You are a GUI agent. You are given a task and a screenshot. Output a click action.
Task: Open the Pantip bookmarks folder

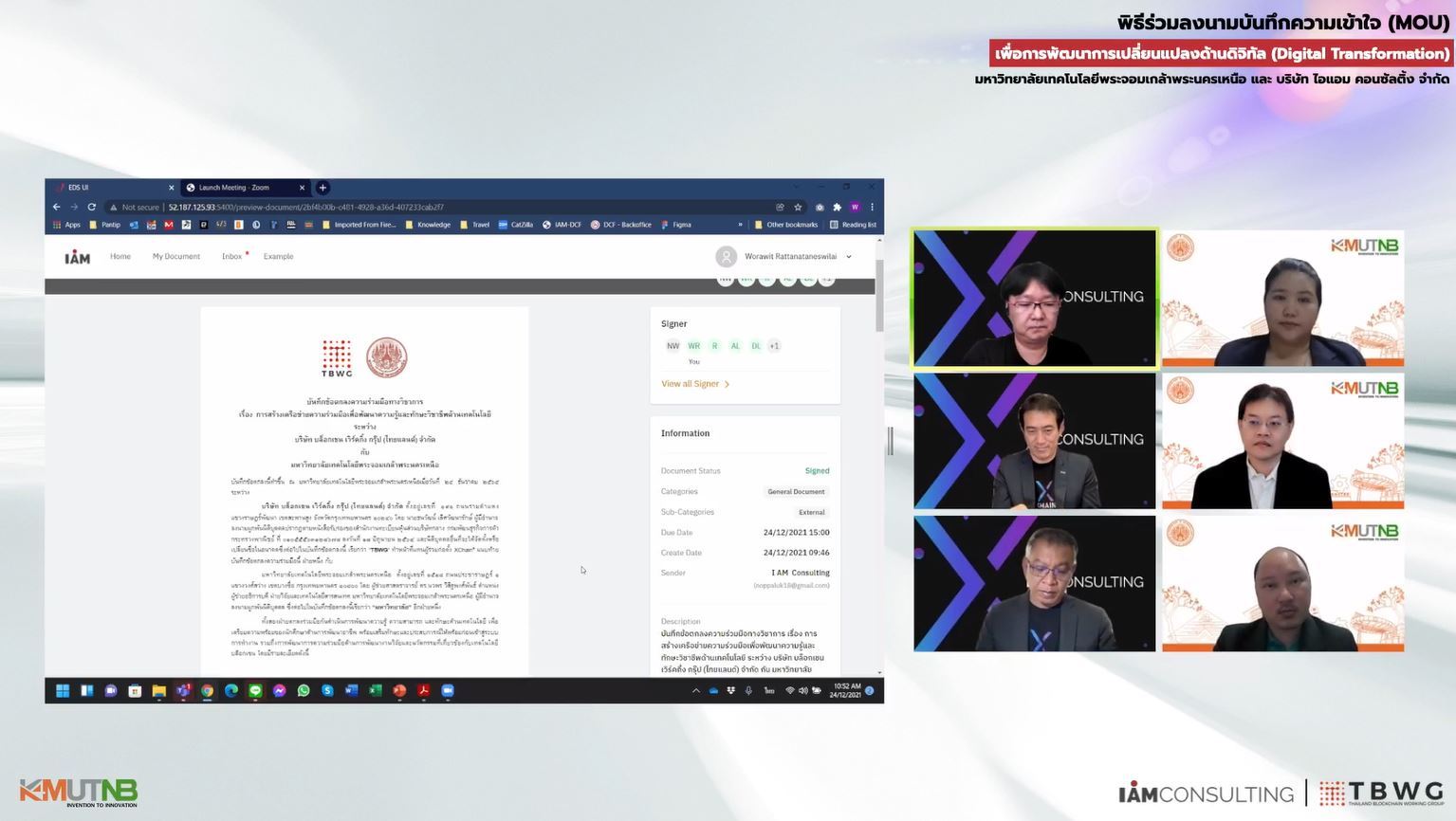coord(105,225)
